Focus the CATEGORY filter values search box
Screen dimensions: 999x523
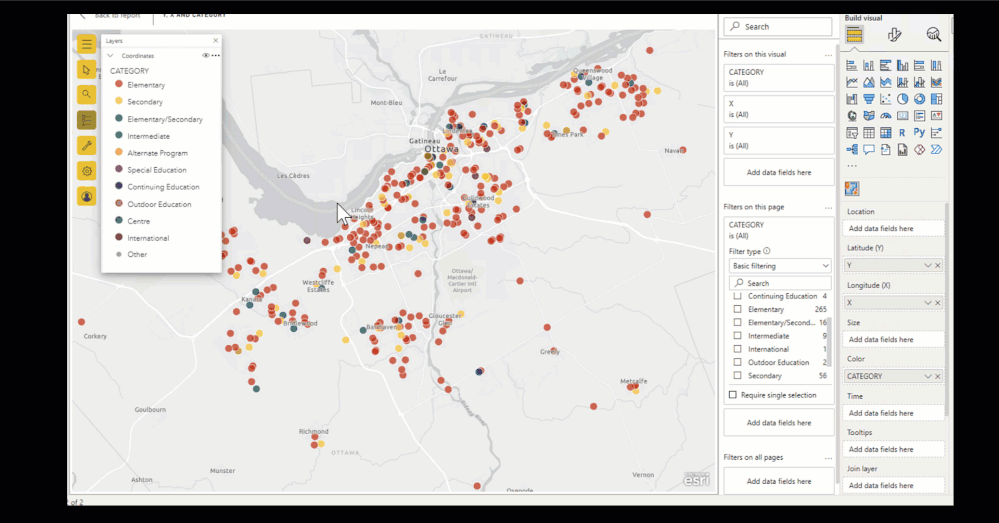[780, 283]
